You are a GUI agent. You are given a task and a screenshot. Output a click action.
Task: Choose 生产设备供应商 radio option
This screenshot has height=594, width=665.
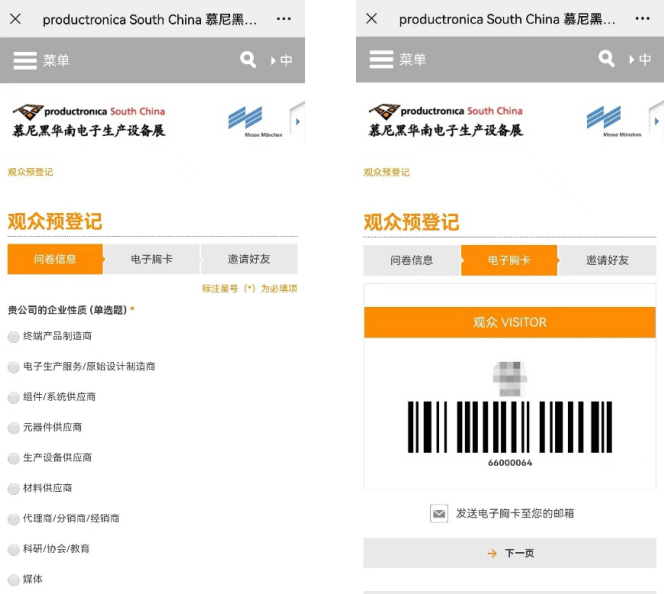click(x=14, y=458)
